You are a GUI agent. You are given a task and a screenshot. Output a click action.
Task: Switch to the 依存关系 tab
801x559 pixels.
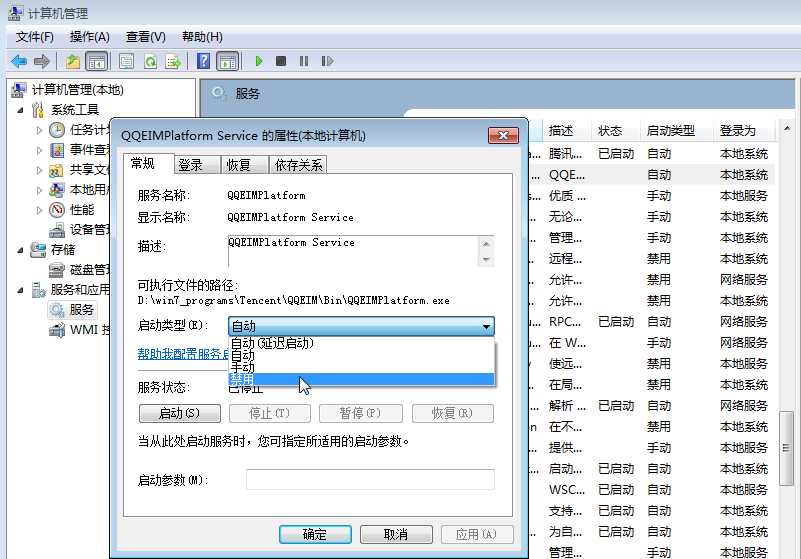point(298,165)
